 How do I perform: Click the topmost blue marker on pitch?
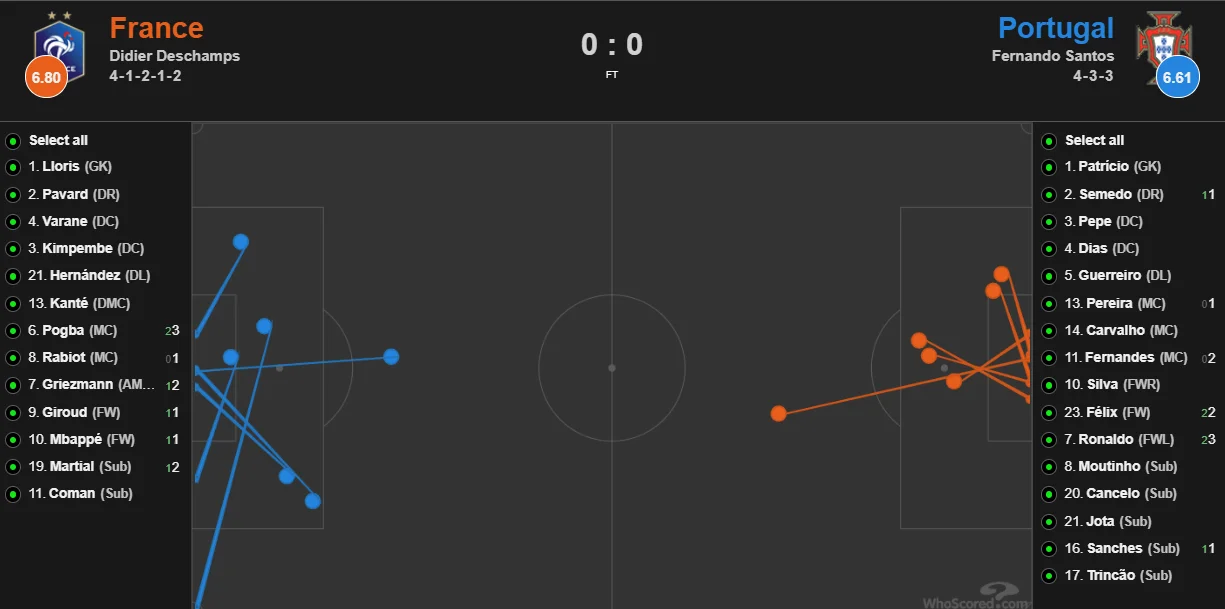[x=241, y=242]
